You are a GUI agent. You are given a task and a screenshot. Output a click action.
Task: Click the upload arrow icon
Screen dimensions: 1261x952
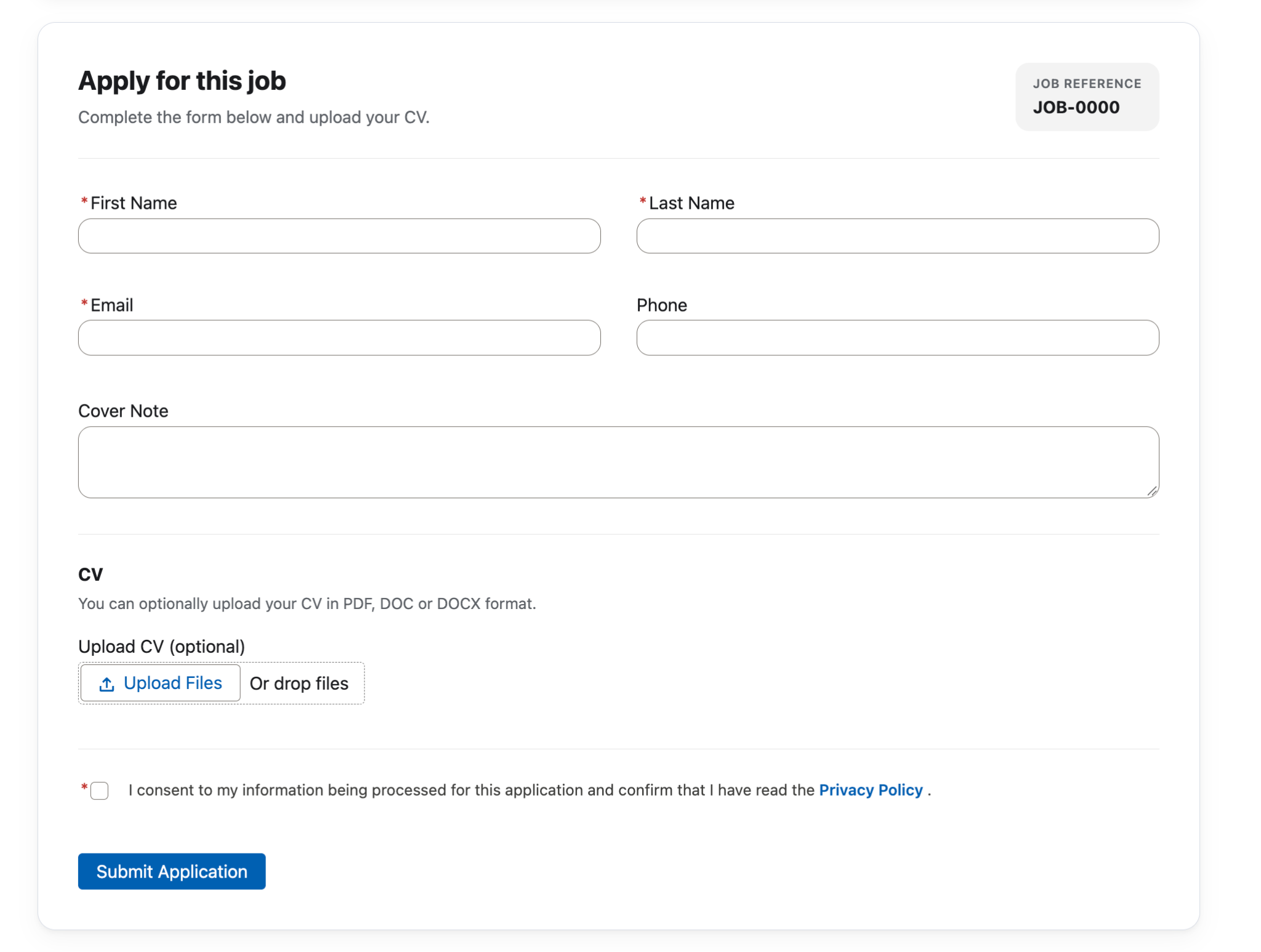pyautogui.click(x=107, y=684)
